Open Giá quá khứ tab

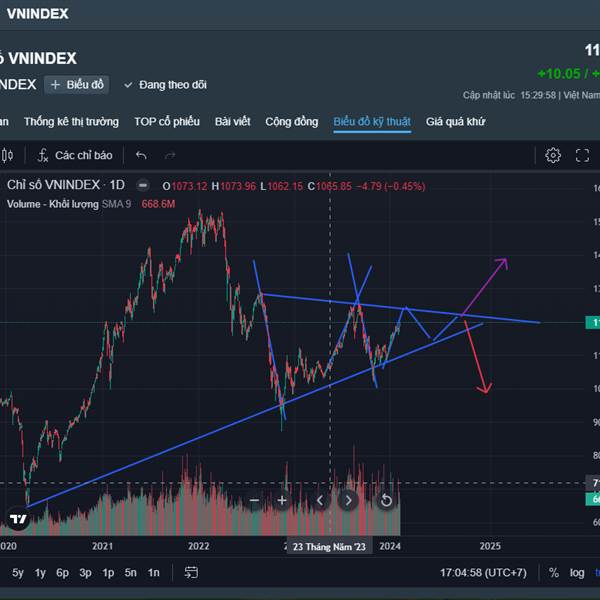pos(455,122)
